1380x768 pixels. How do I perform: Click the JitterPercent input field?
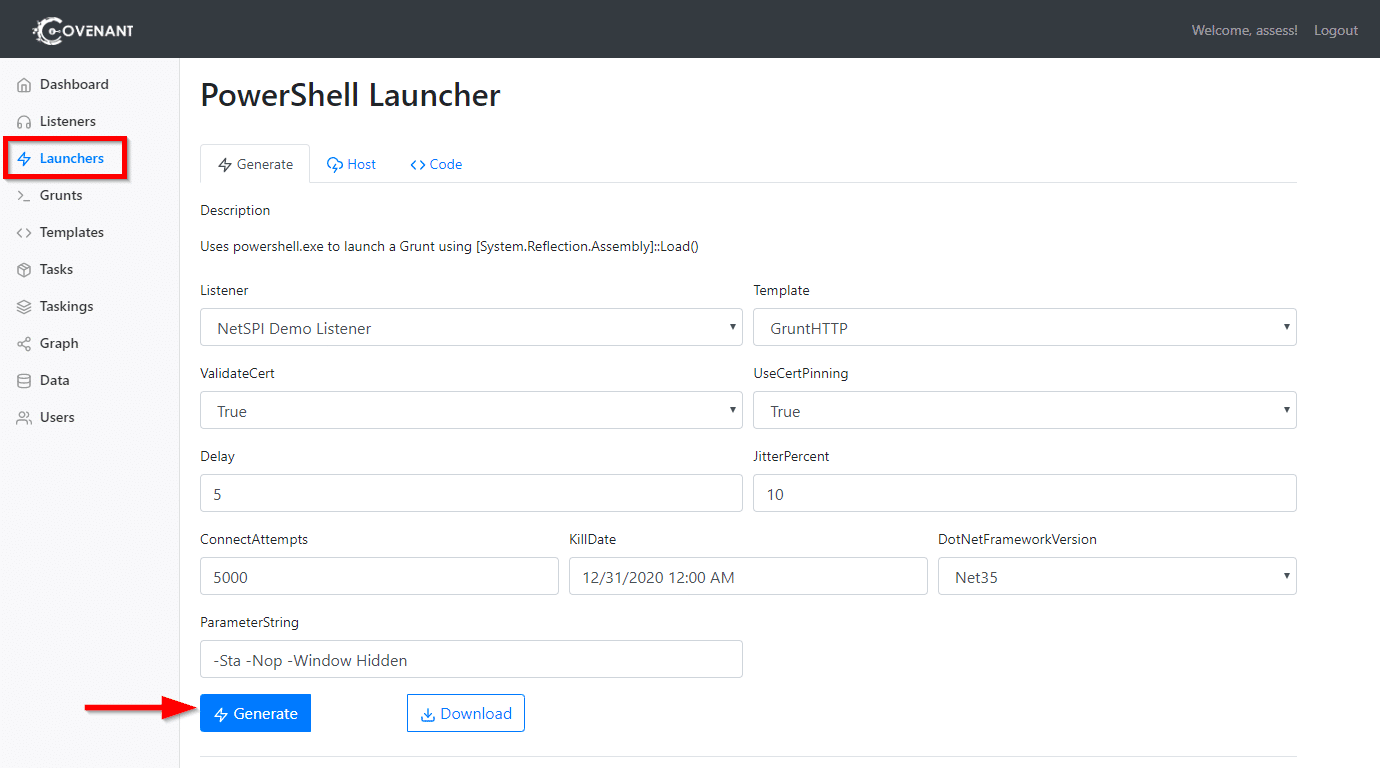[x=1025, y=493]
